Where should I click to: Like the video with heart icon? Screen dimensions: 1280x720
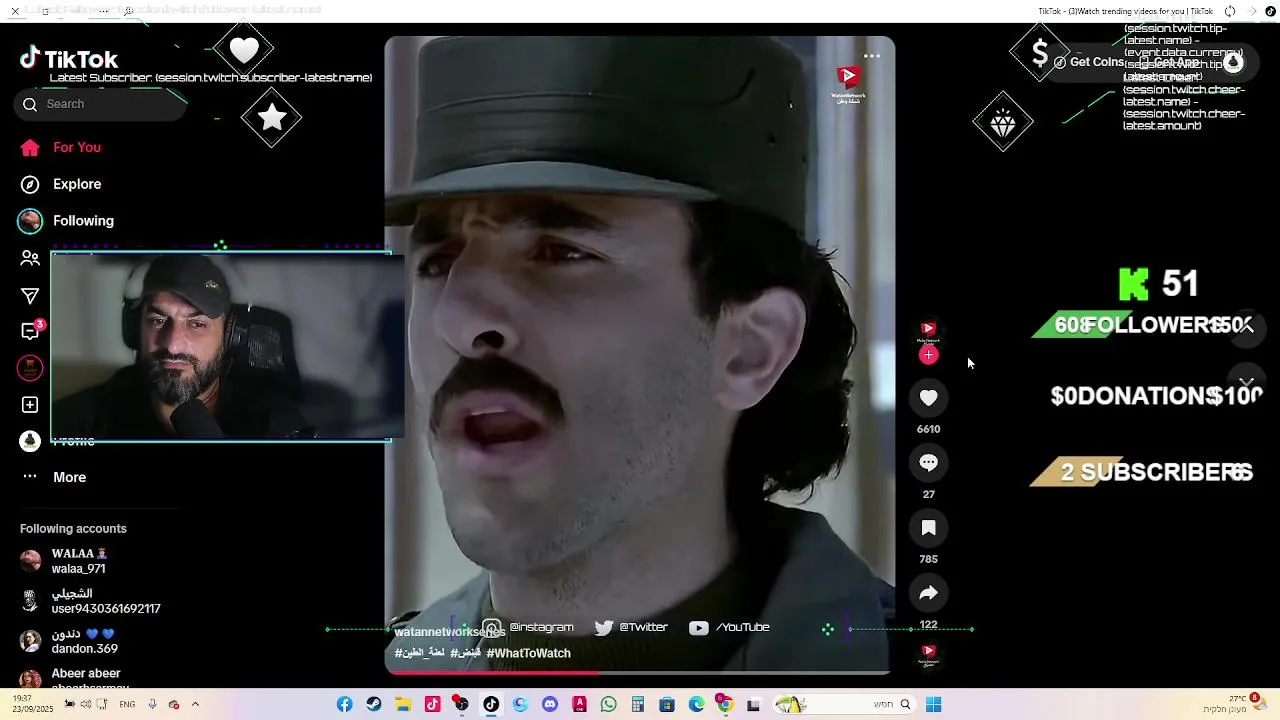tap(929, 398)
